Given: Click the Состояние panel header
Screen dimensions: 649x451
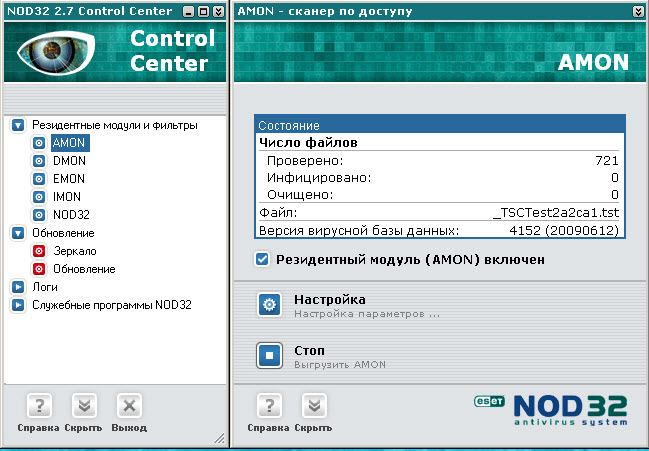Looking at the screenshot, I should [440, 125].
